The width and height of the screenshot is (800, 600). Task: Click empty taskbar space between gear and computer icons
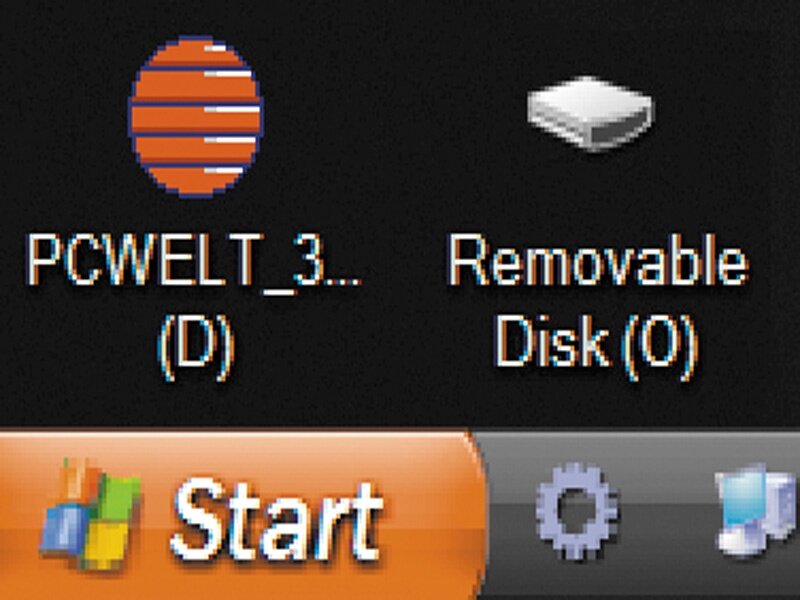(666, 515)
